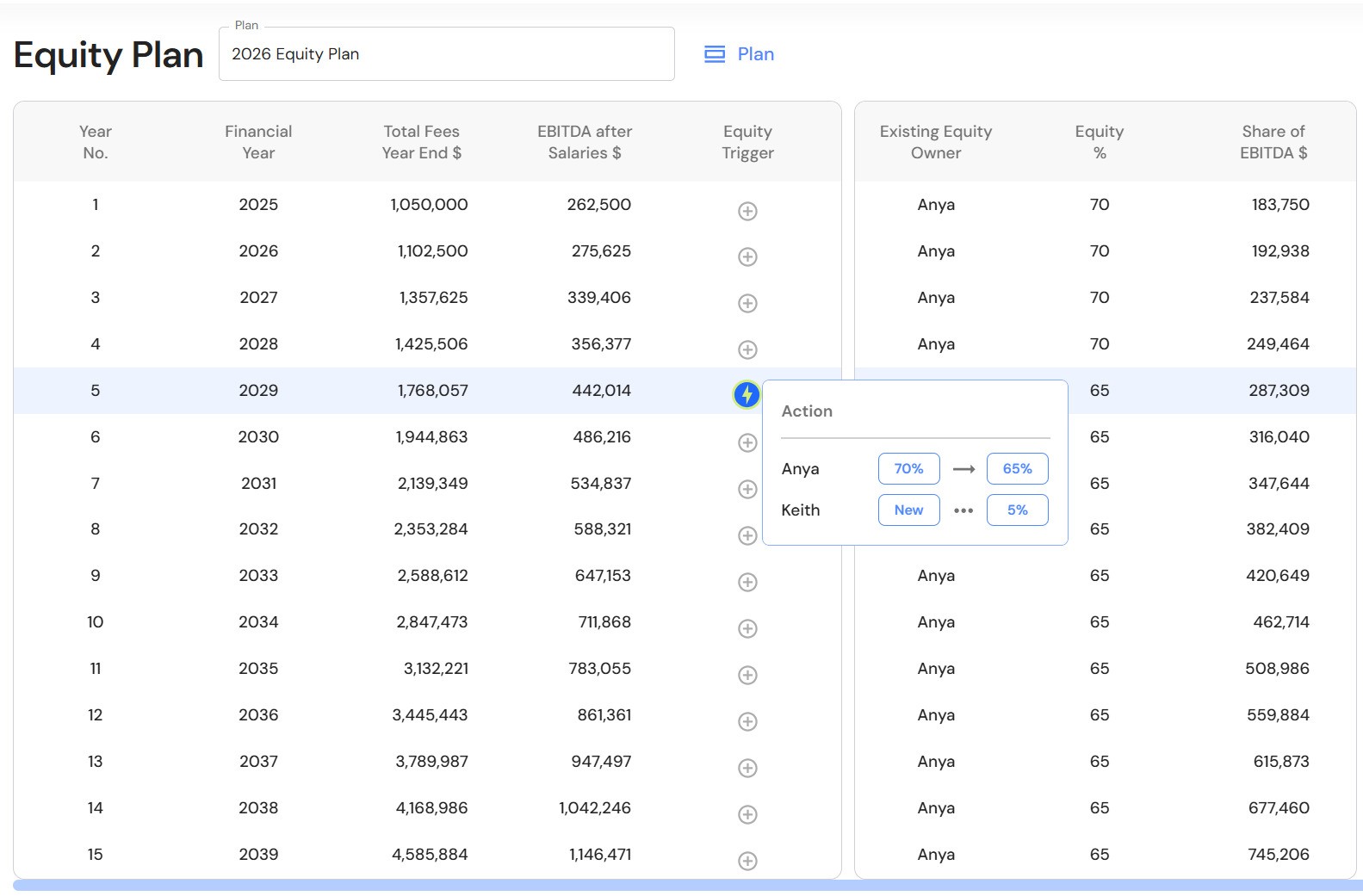This screenshot has width=1363, height=896.
Task: Add equity trigger for year 2026
Action: [x=747, y=257]
